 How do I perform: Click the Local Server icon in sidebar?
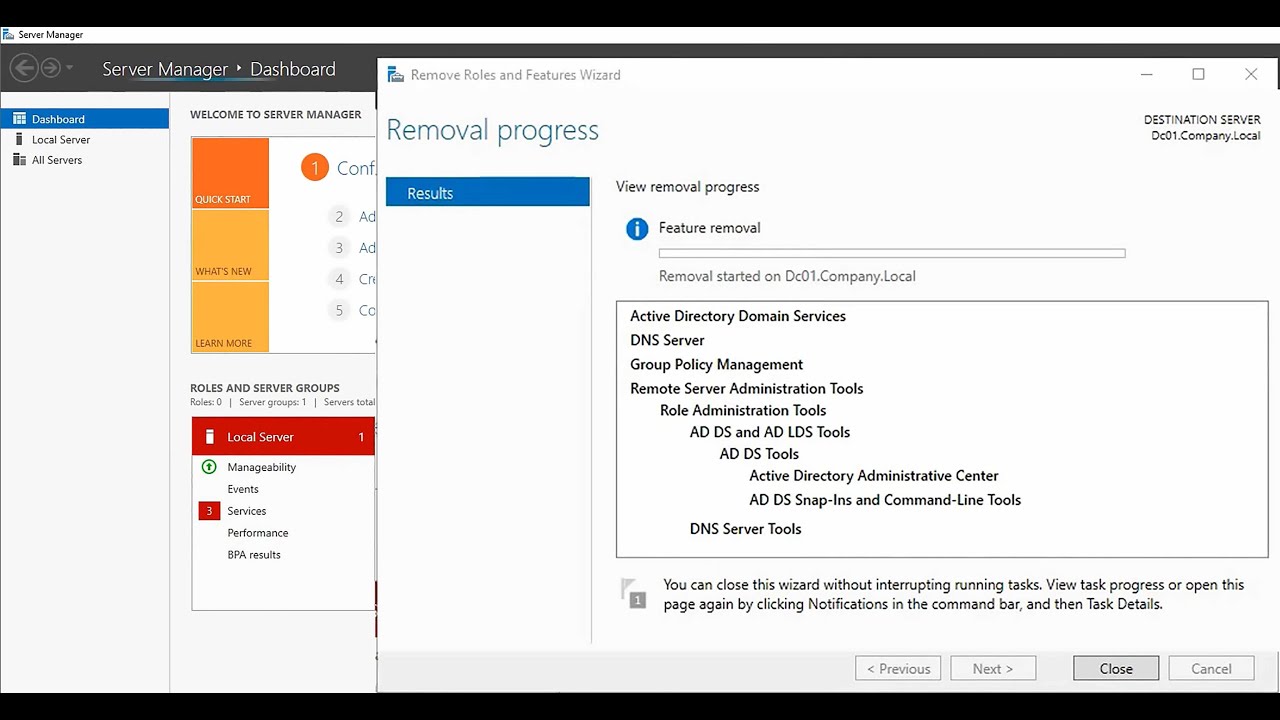point(19,139)
